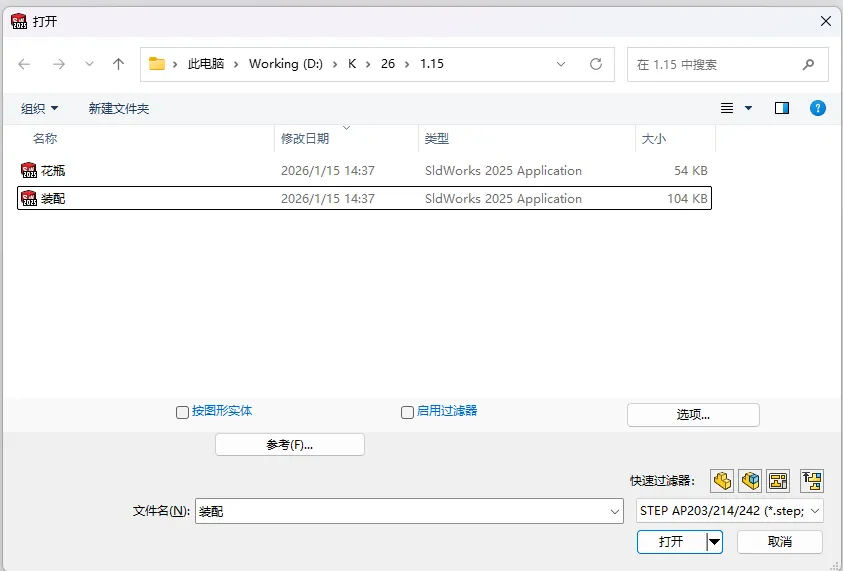
Task: Filter by assemblies using quick filter icon
Action: 750,480
